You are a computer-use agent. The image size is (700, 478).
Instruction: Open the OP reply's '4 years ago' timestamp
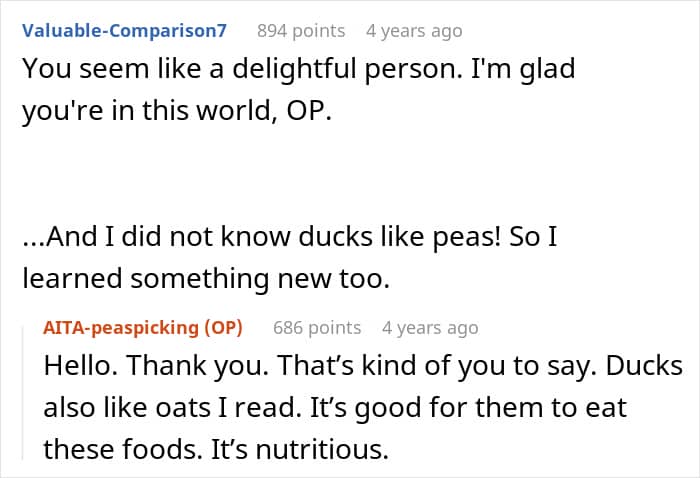click(430, 327)
